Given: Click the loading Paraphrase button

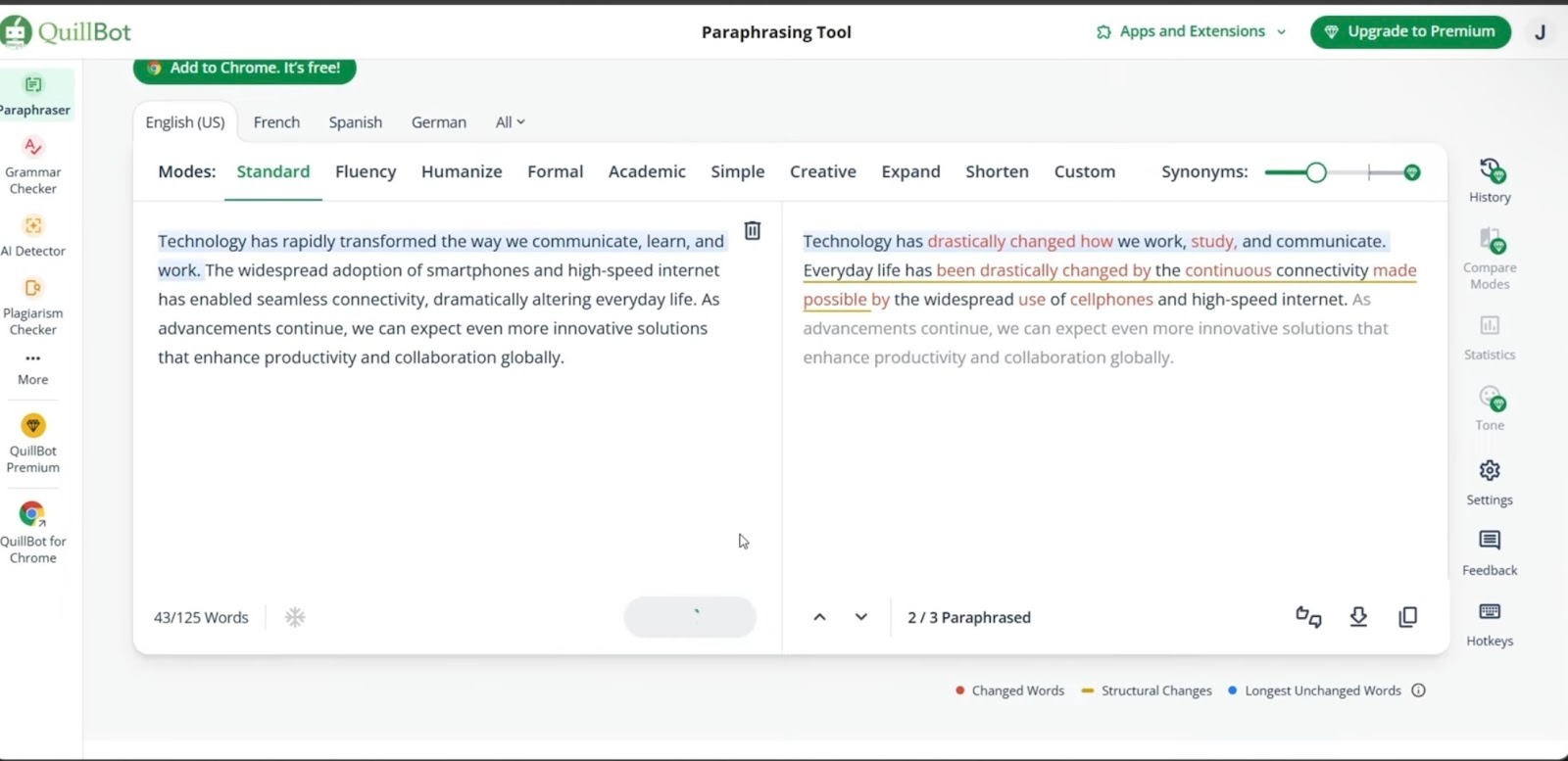Looking at the screenshot, I should (x=690, y=617).
